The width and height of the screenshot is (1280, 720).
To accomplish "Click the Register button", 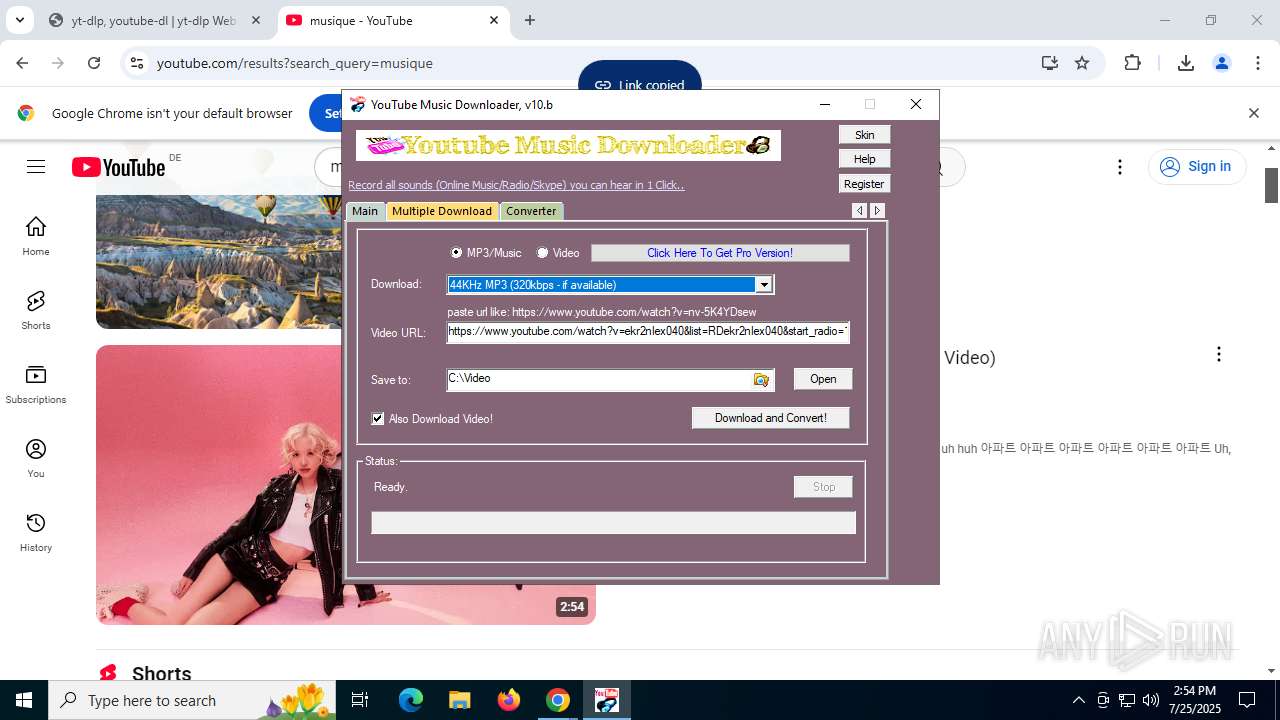I will [x=864, y=184].
